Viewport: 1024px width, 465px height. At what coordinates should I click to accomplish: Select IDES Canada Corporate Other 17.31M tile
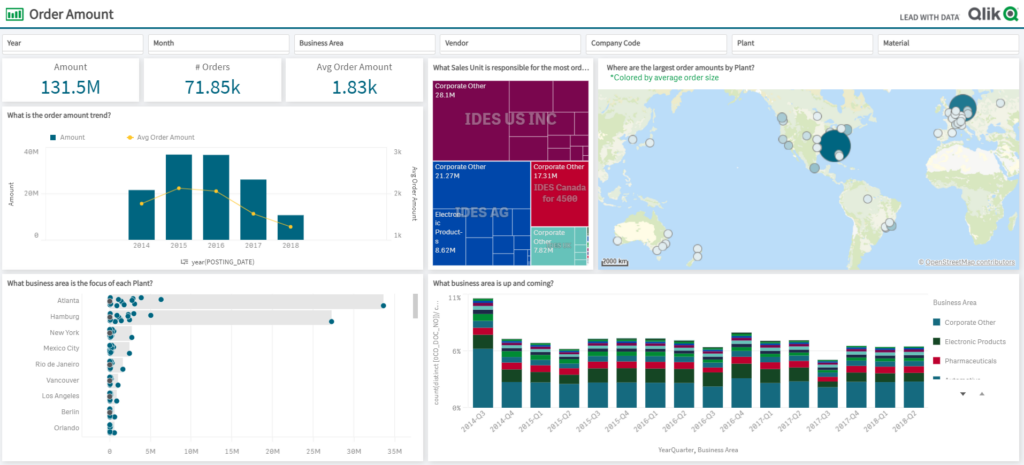tap(560, 194)
